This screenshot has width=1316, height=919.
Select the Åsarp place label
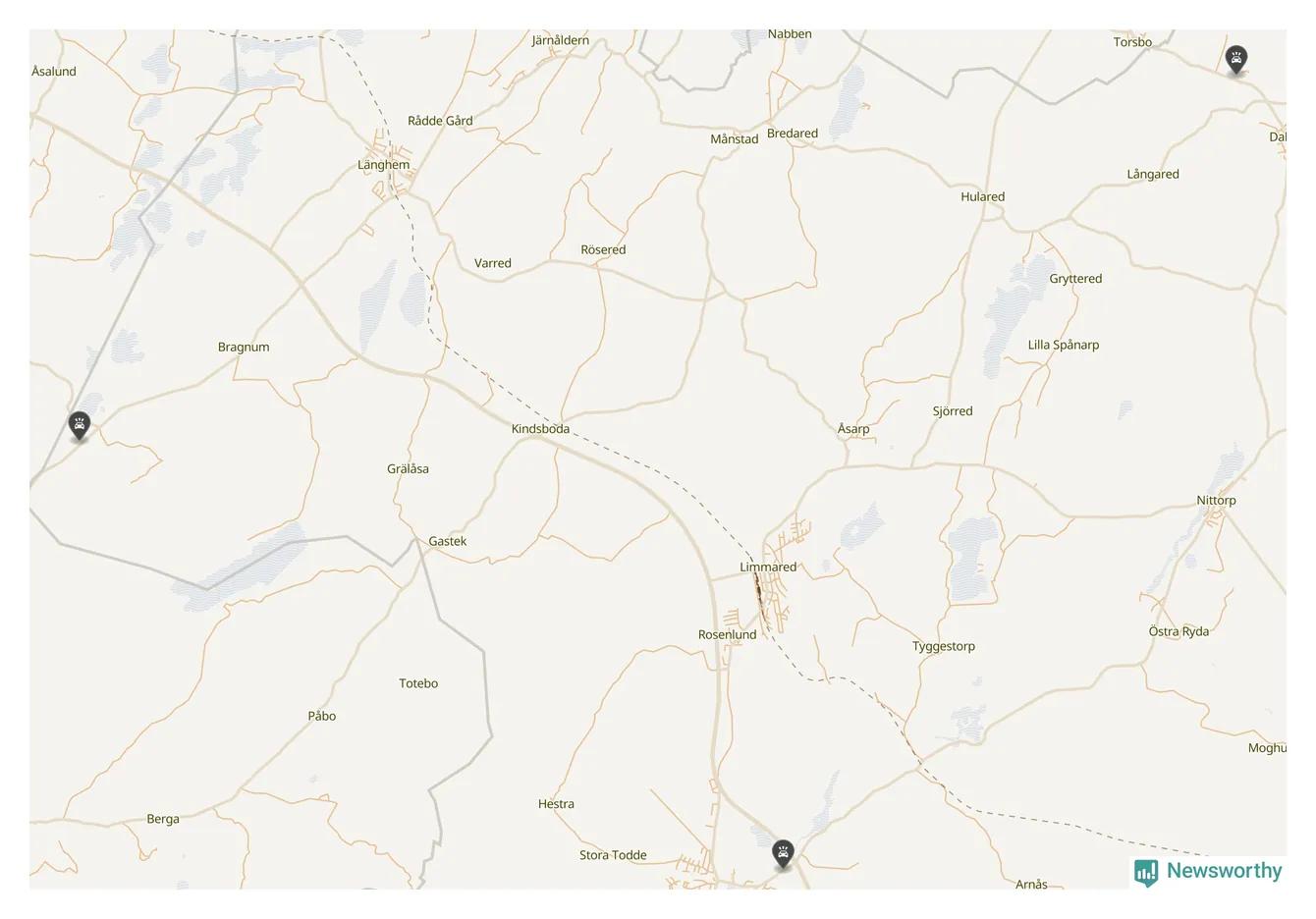853,429
